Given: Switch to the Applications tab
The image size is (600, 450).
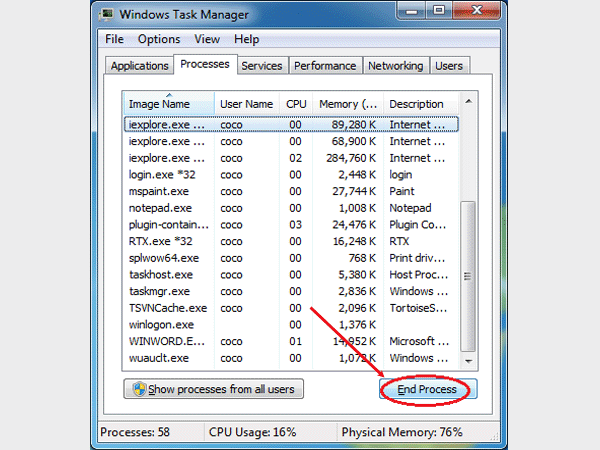Looking at the screenshot, I should (x=140, y=66).
